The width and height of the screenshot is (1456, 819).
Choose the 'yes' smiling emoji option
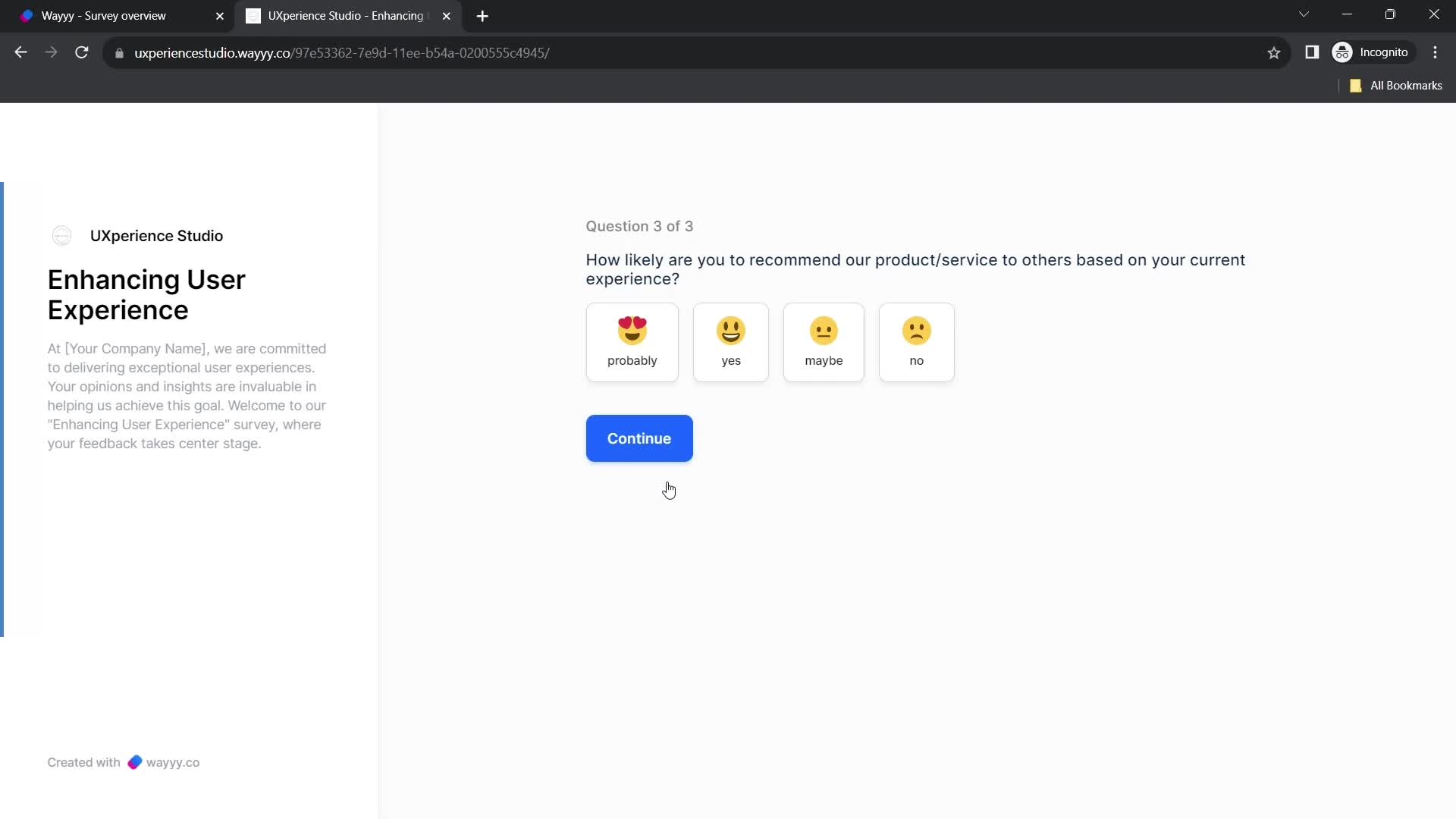pos(730,342)
